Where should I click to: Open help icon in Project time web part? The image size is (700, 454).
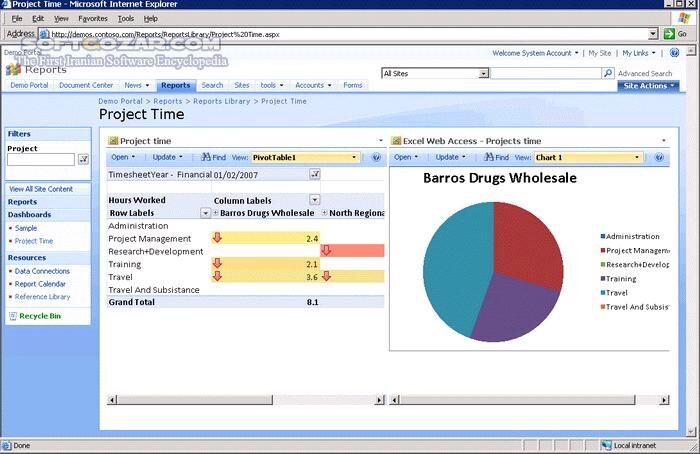[377, 157]
